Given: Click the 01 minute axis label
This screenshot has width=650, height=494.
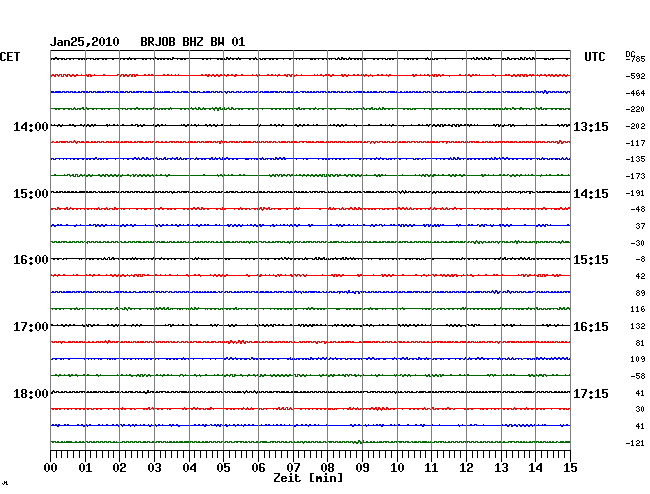Looking at the screenshot, I should (85, 468).
